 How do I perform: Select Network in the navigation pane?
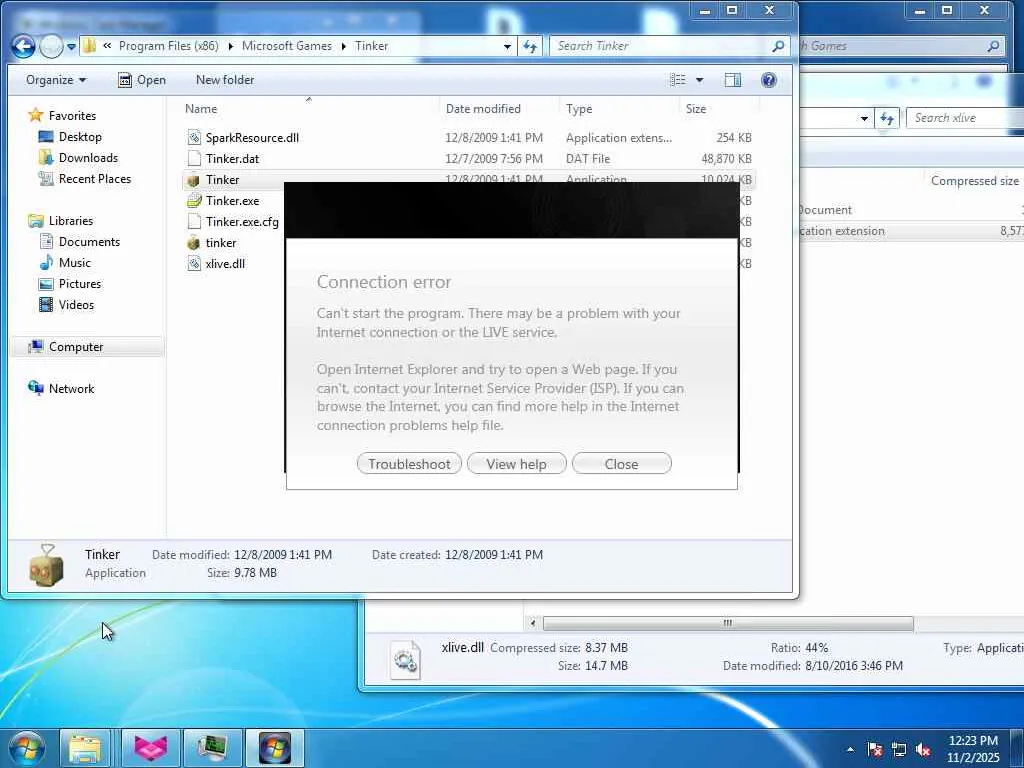[x=71, y=389]
